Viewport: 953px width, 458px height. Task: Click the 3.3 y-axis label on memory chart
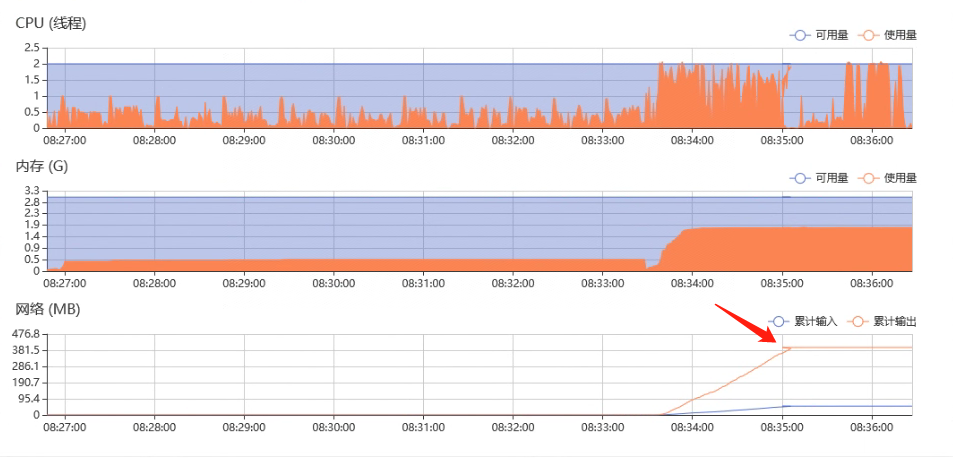31,191
